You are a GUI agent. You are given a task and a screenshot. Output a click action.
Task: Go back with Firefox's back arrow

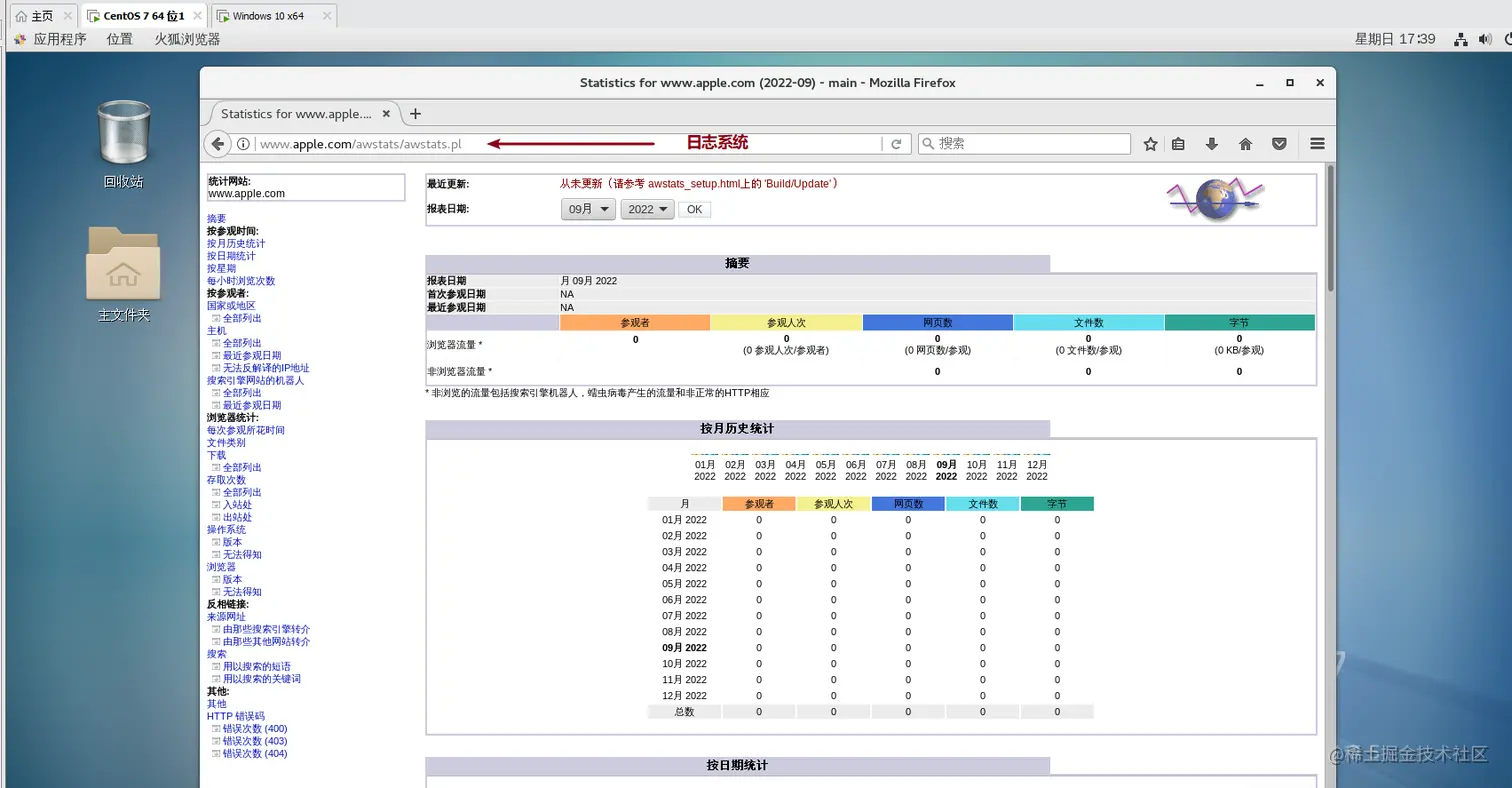[x=218, y=144]
